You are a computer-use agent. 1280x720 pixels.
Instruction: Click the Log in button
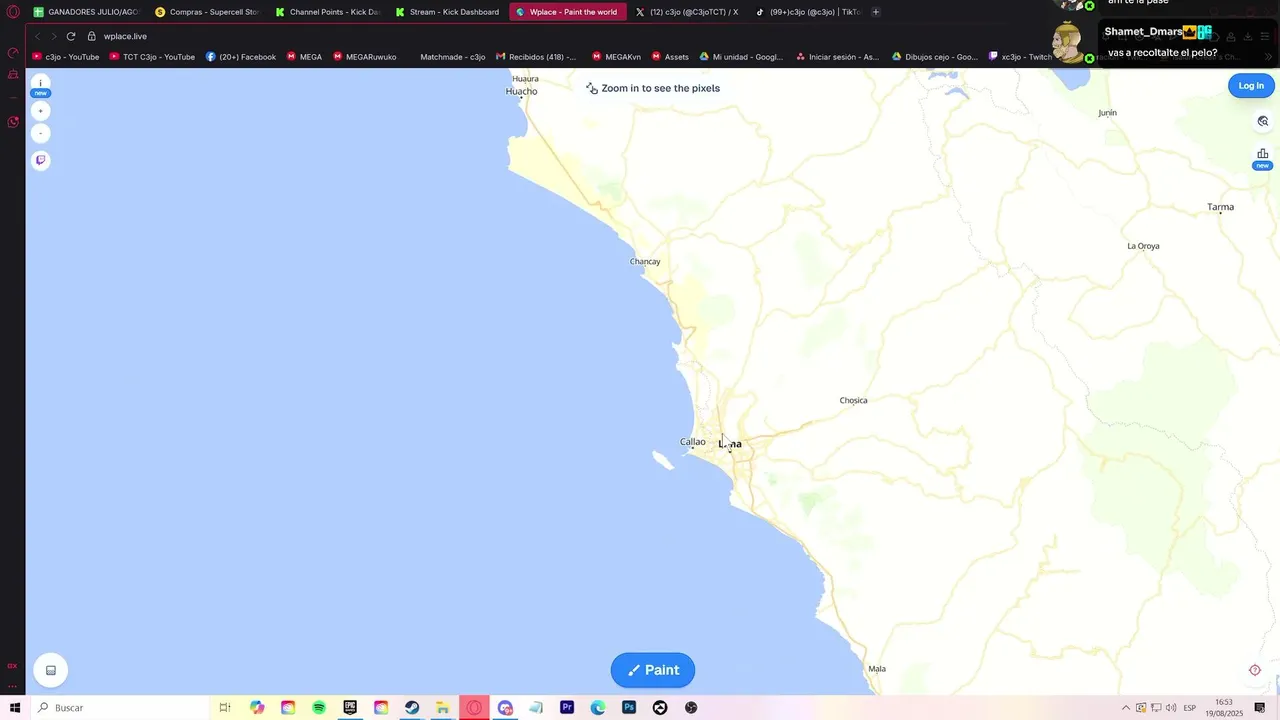coord(1251,86)
